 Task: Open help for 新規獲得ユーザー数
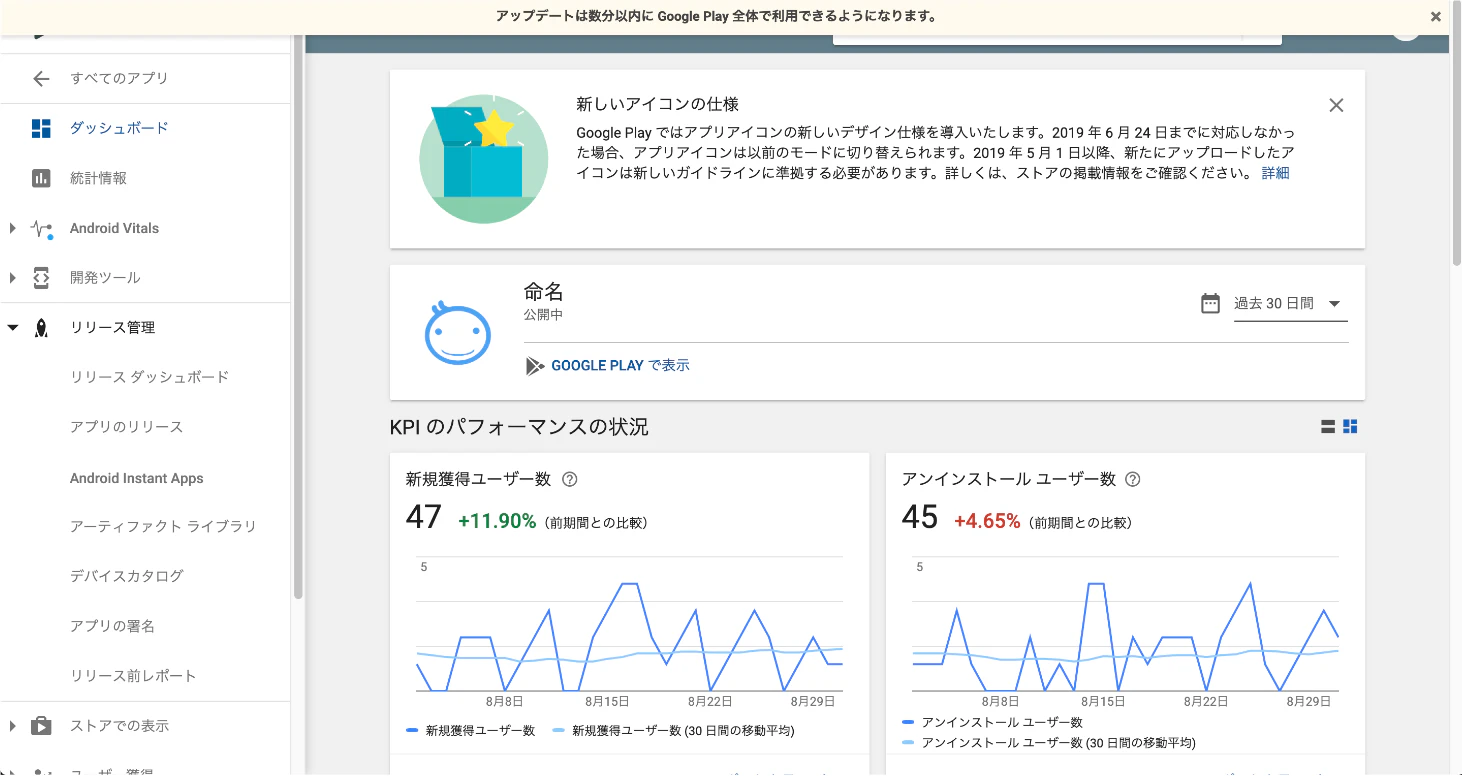coord(570,479)
